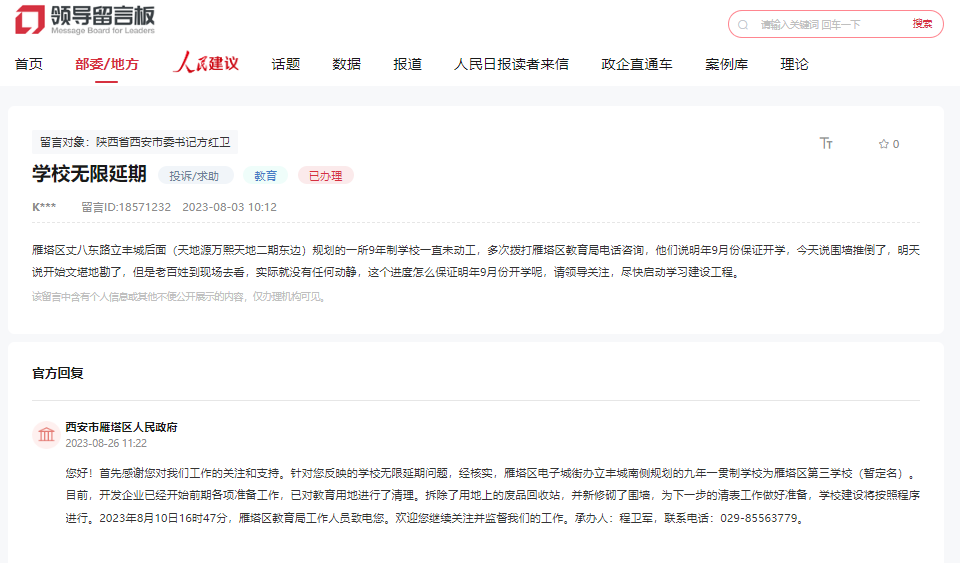This screenshot has width=960, height=563.
Task: Click the 留言对象 recipient label
Action: pyautogui.click(x=135, y=142)
